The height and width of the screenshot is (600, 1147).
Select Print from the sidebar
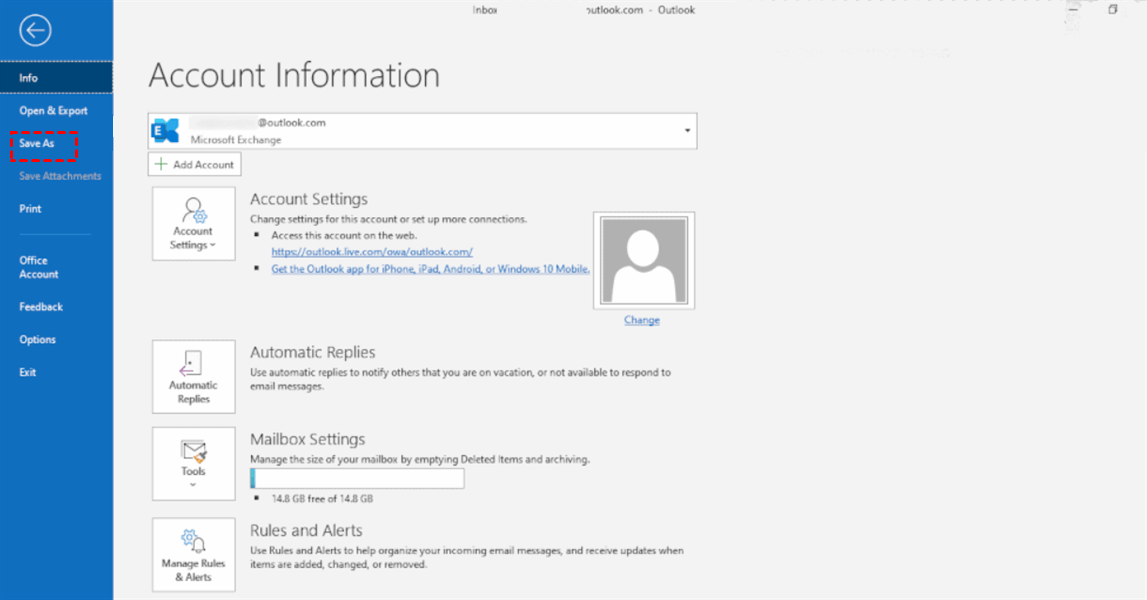(30, 209)
